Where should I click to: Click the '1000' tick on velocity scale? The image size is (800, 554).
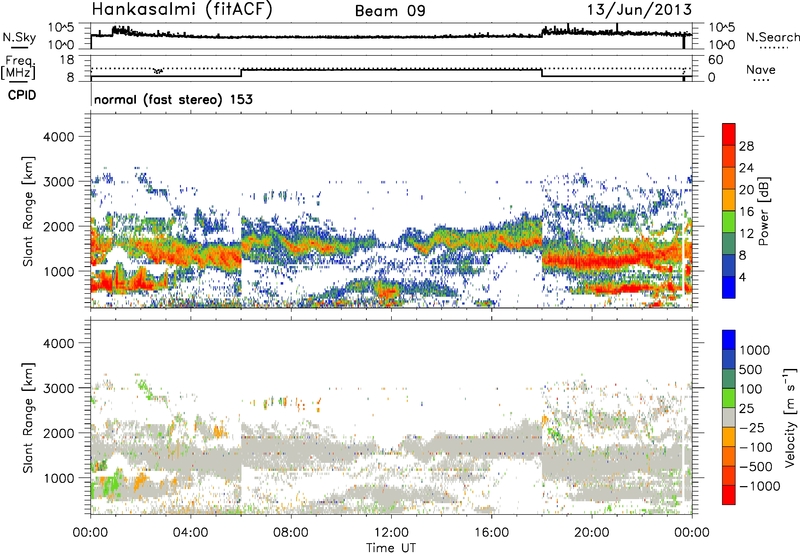[x=755, y=350]
